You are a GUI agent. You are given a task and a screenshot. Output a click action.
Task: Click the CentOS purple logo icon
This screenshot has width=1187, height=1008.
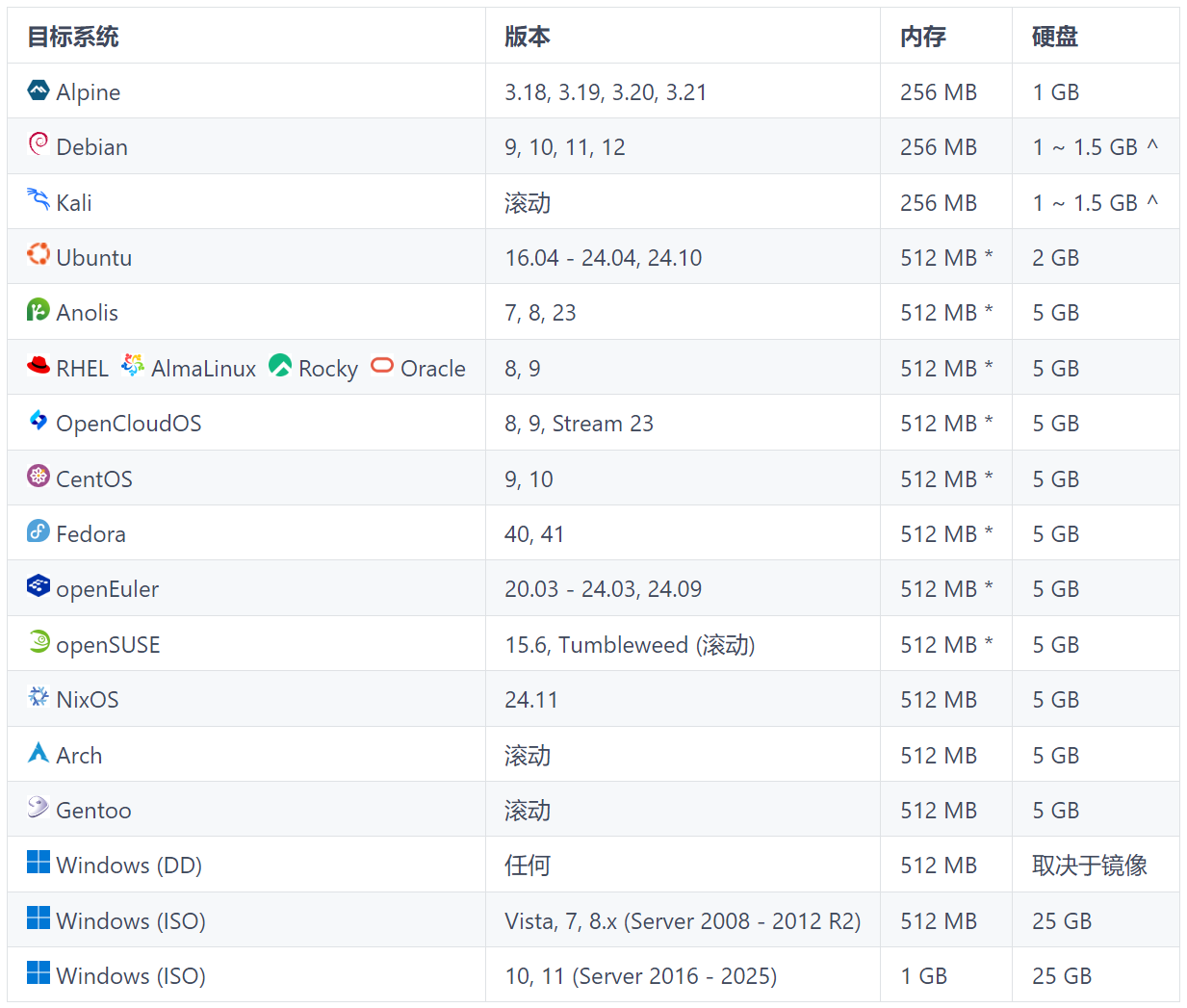(x=39, y=476)
